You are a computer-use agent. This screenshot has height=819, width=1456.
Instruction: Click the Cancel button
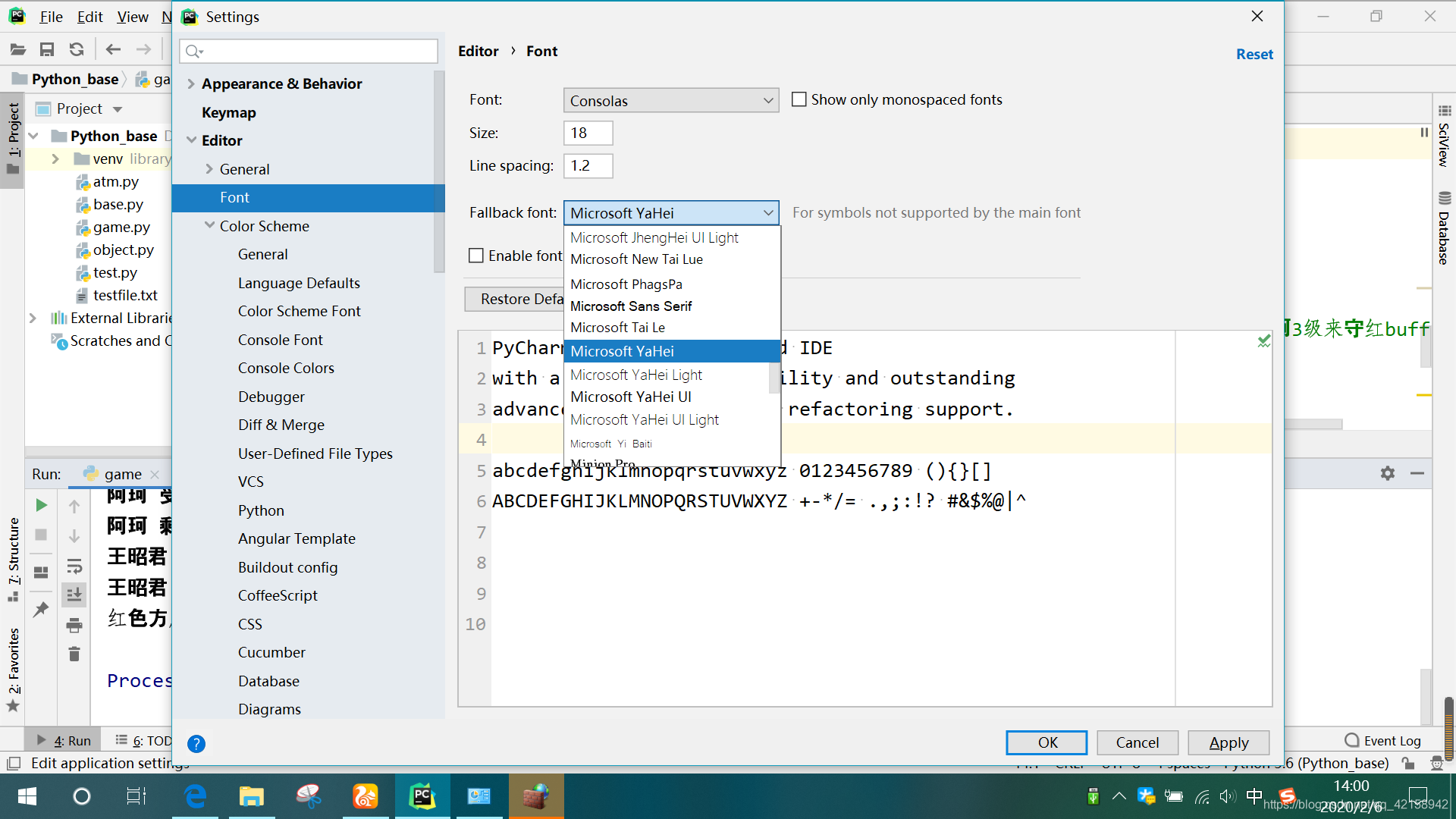[x=1137, y=742]
